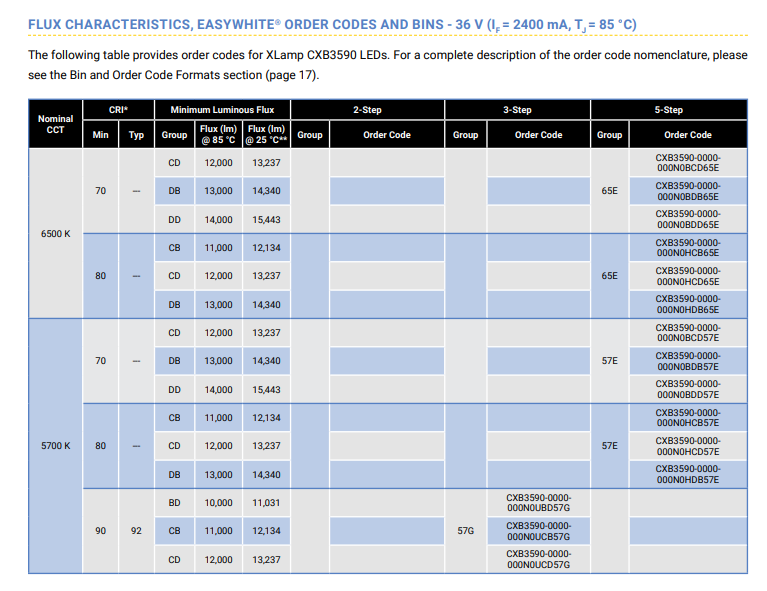Screen dimensions: 767x591
Task: Select the 'Order Code' header under 2-Step
Action: click(x=387, y=135)
